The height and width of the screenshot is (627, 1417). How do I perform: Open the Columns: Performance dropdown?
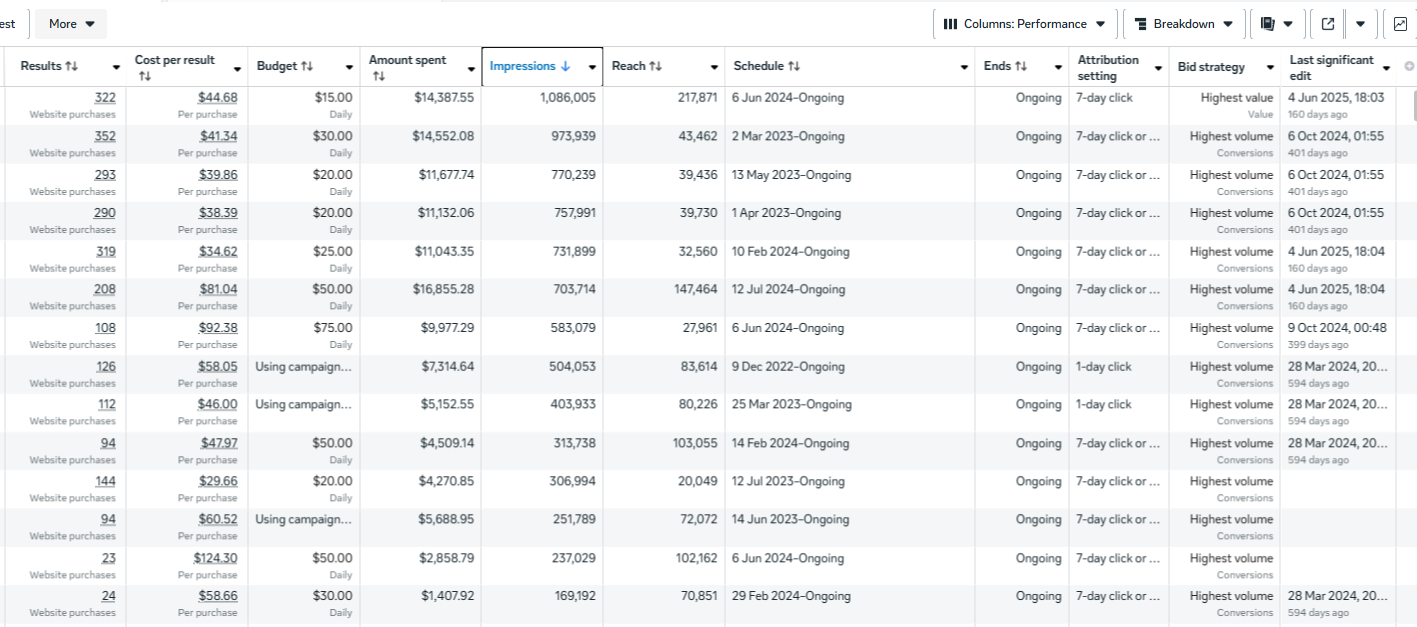tap(1024, 24)
